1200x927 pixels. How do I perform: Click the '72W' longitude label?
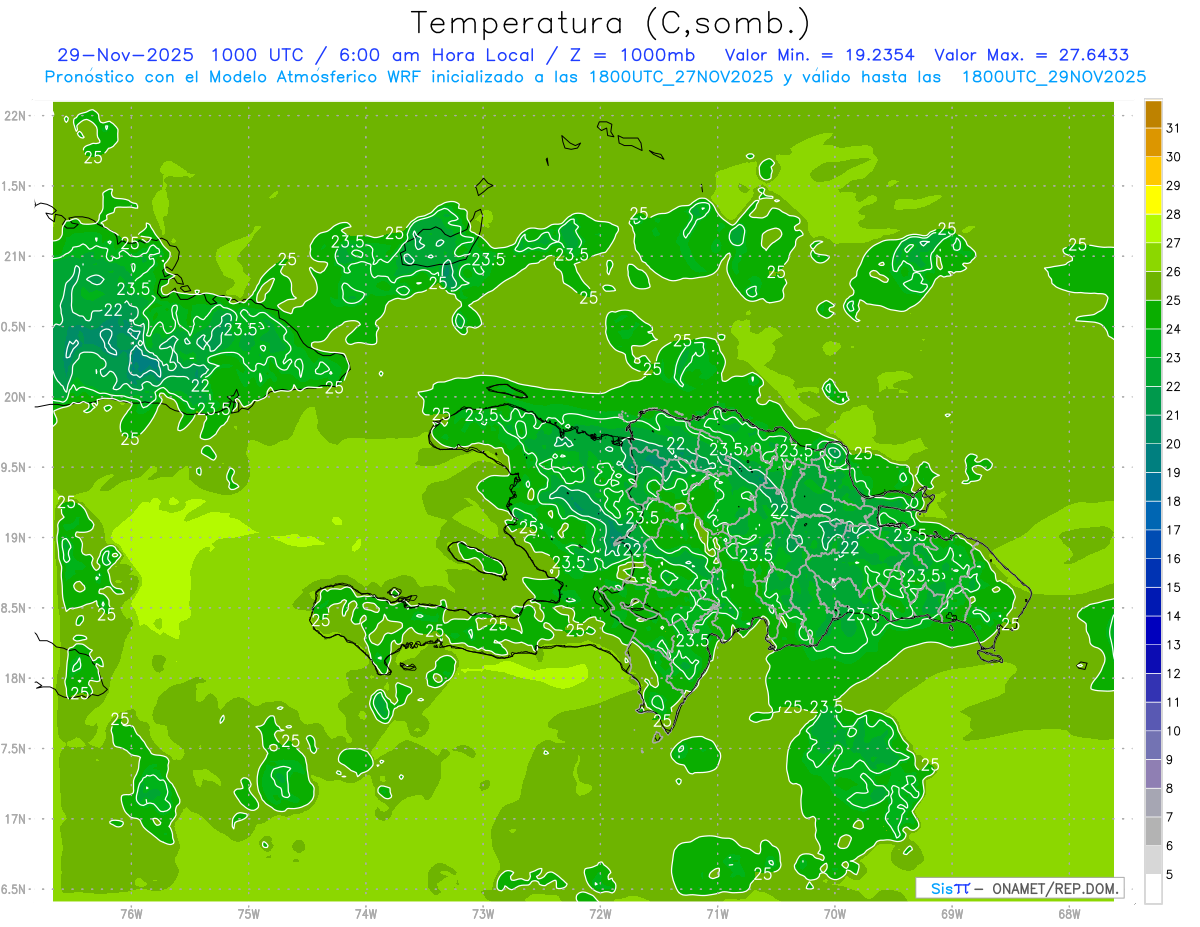click(601, 913)
